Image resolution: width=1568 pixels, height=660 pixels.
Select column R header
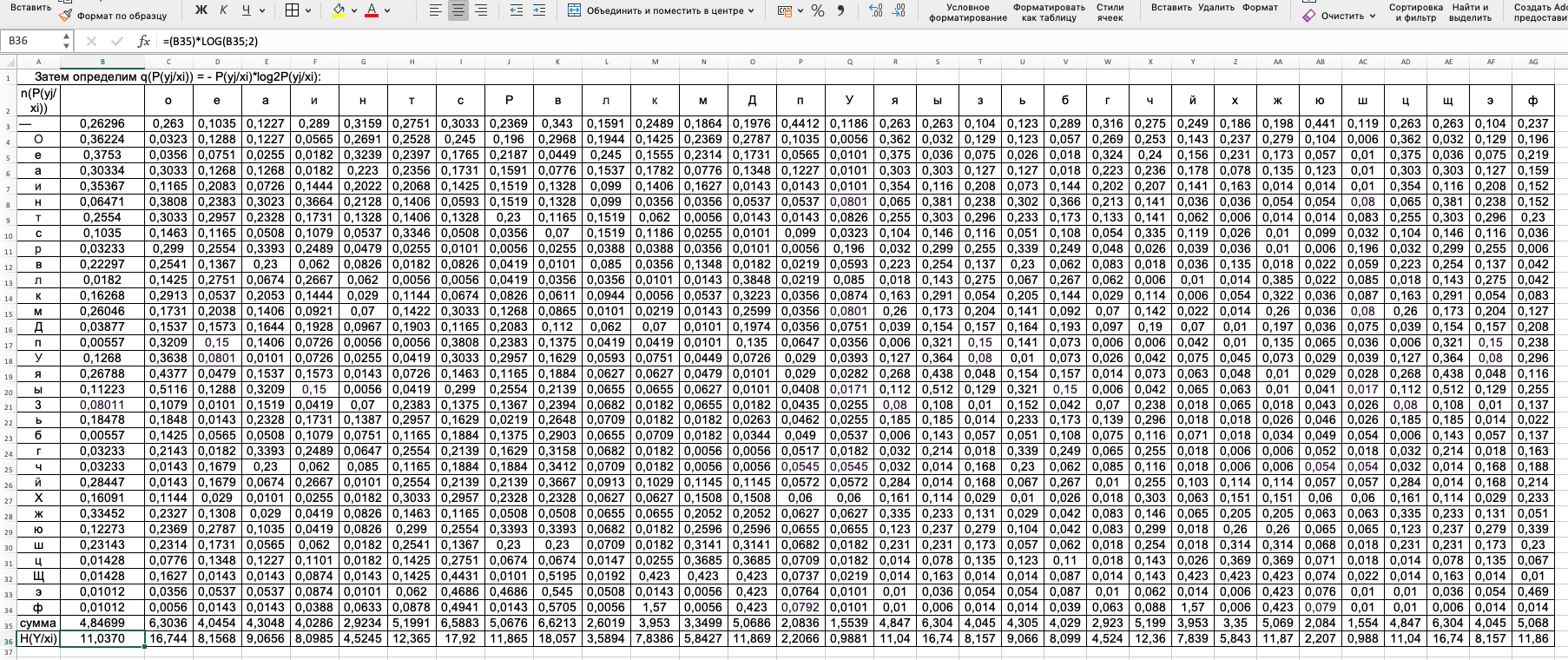click(x=895, y=62)
